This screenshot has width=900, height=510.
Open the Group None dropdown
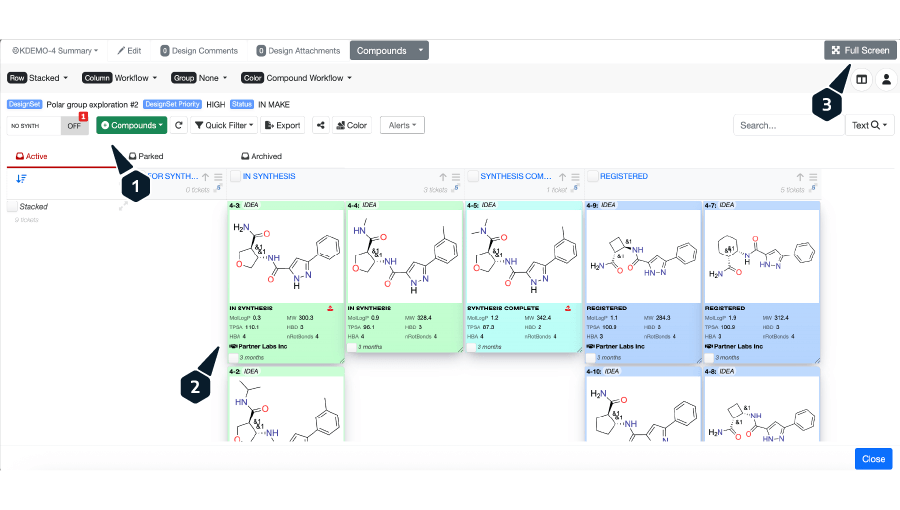coord(199,78)
